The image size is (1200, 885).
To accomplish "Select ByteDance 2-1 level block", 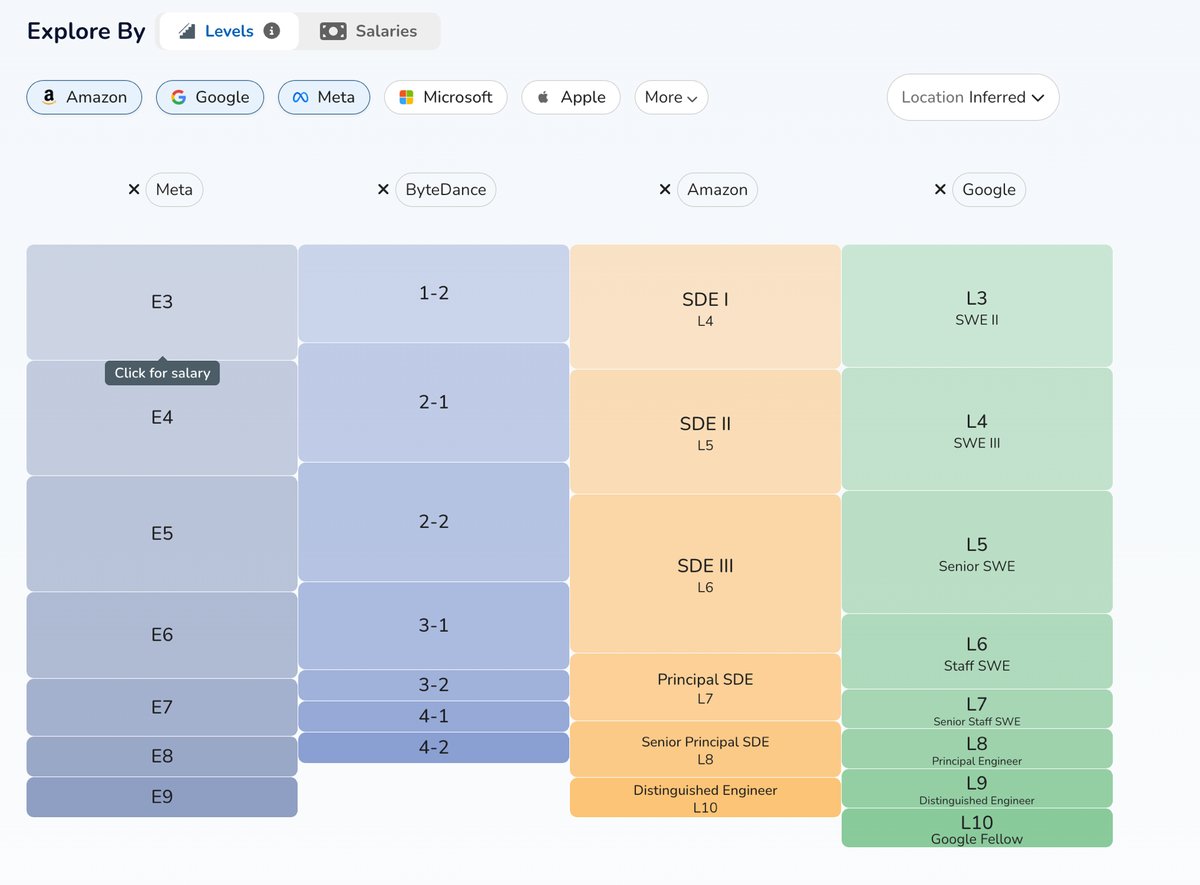I will click(x=433, y=402).
